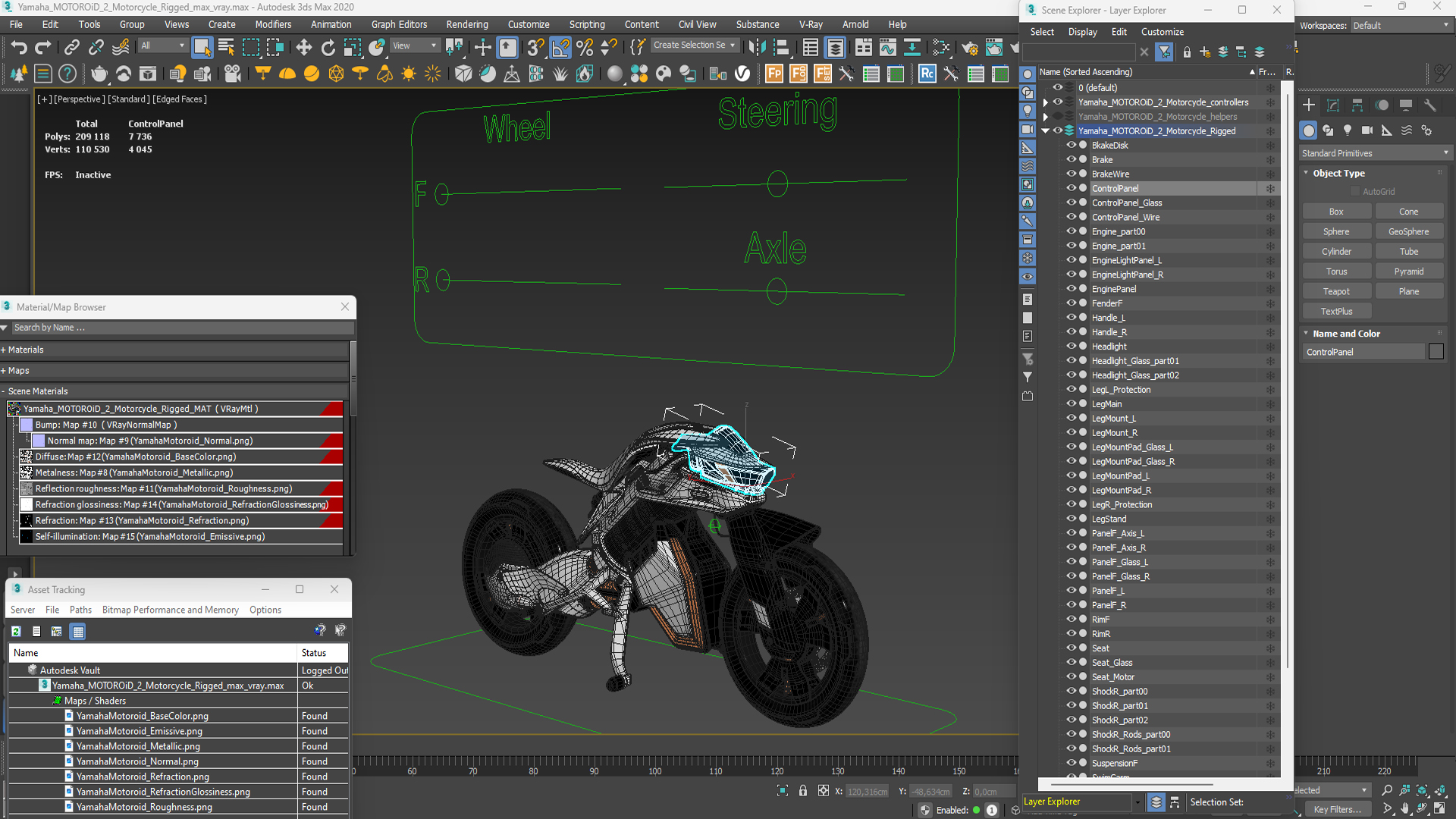Hide the Headlight object via eye icon
This screenshot has height=819, width=1456.
[1072, 347]
